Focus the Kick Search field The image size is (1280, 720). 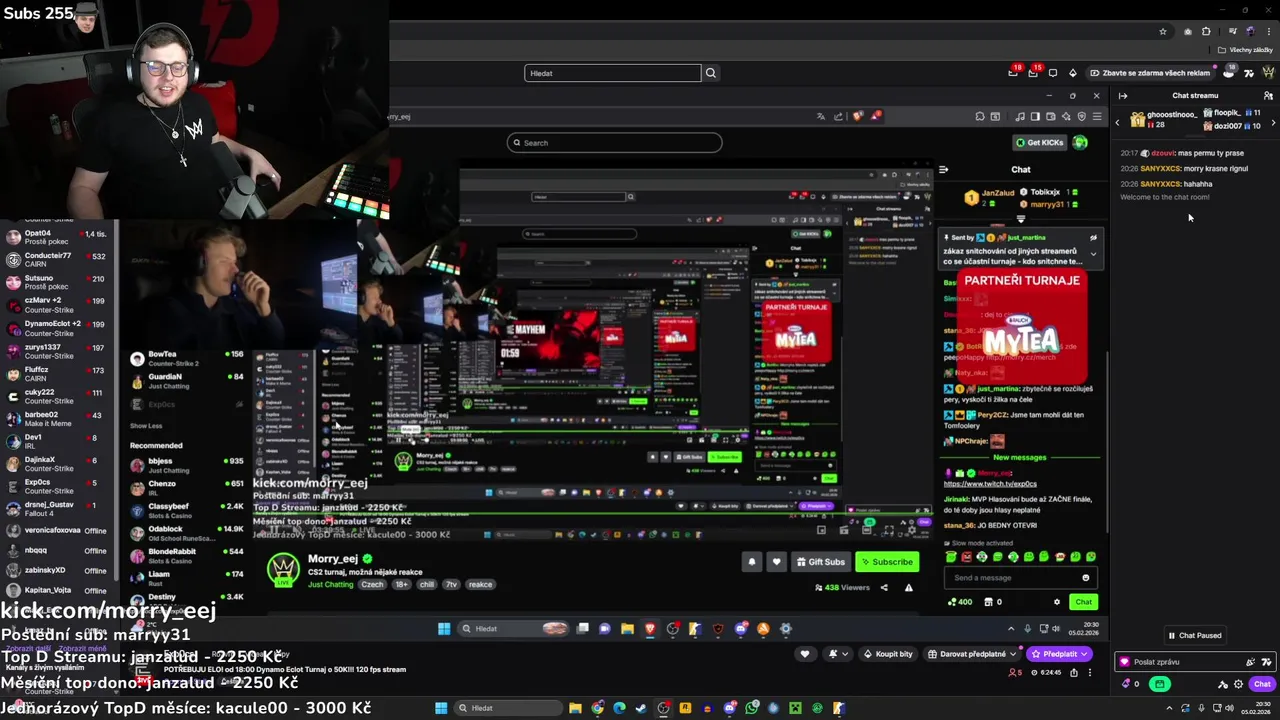(614, 143)
